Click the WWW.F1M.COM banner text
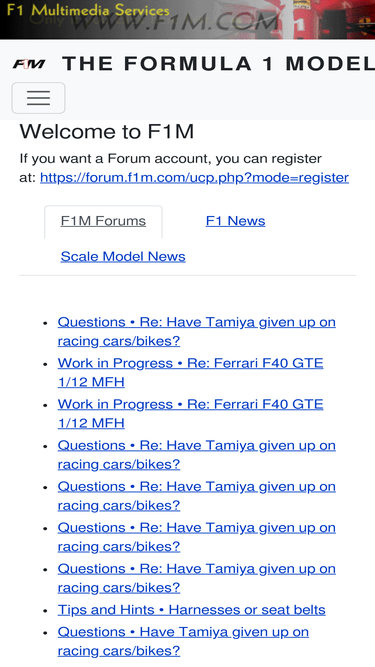This screenshot has width=375, height=667. (174, 21)
